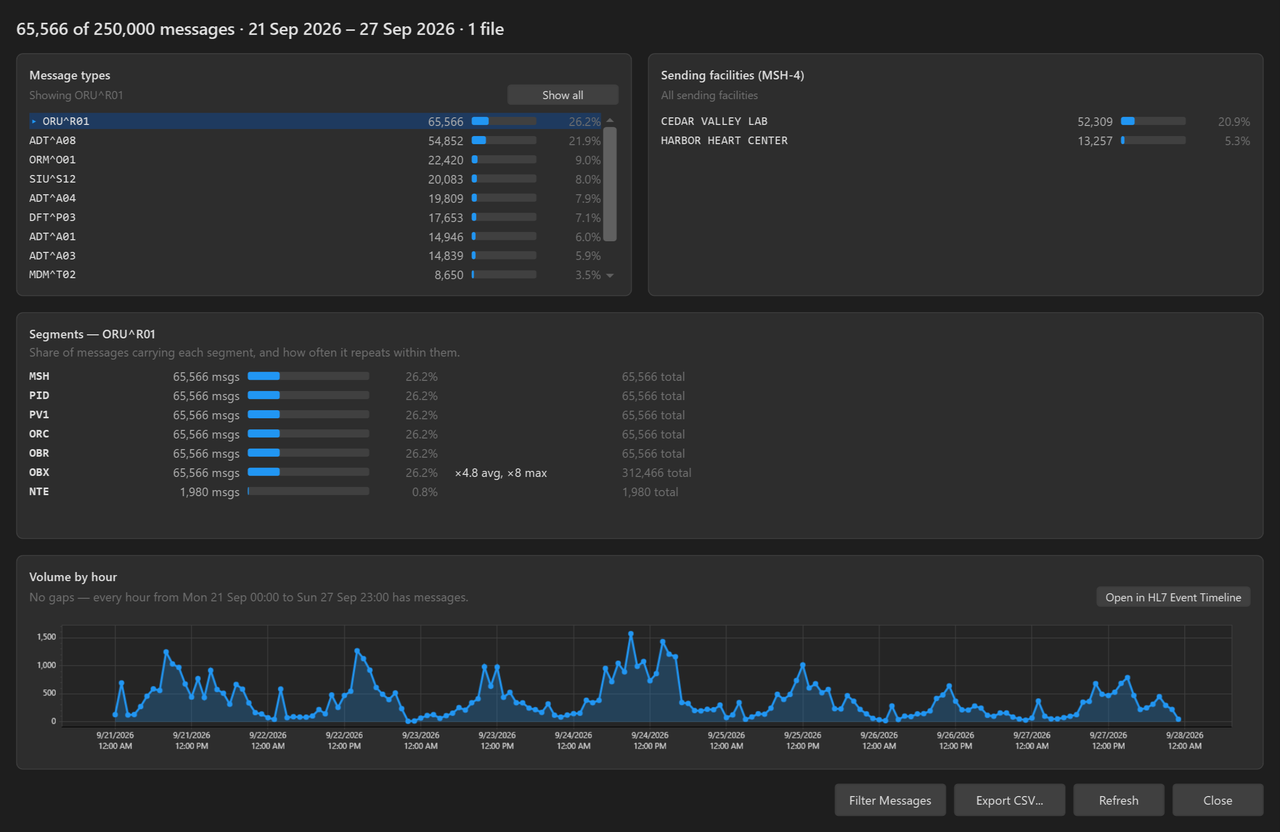Viewport: 1280px width, 832px height.
Task: Open the Export CSV dialog
Action: [x=1009, y=800]
